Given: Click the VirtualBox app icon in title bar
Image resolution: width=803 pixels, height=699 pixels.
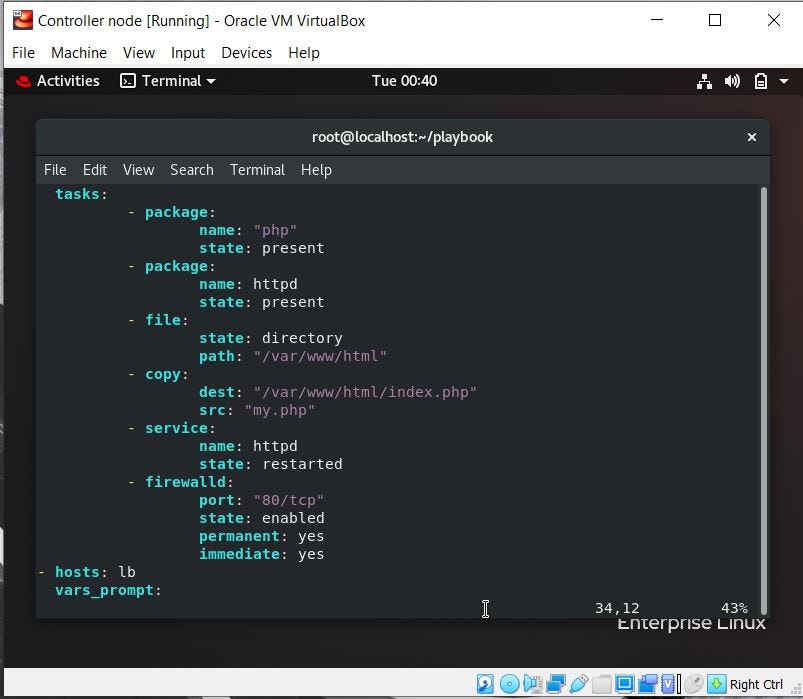Looking at the screenshot, I should point(23,20).
